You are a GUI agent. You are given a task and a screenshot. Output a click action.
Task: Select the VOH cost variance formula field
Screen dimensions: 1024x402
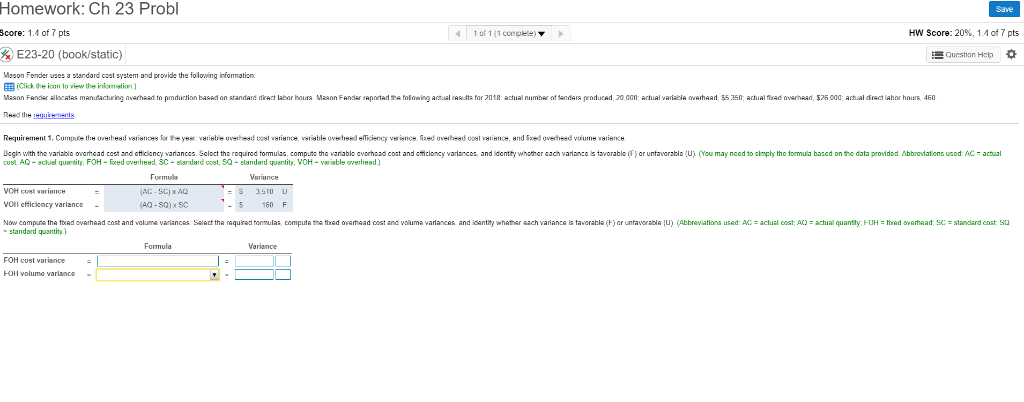coord(165,191)
